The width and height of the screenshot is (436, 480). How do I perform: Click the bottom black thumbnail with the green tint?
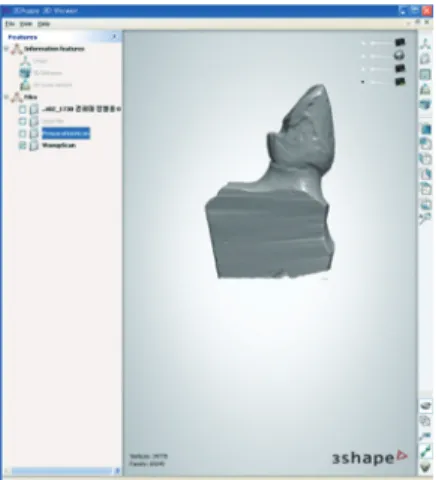point(400,82)
